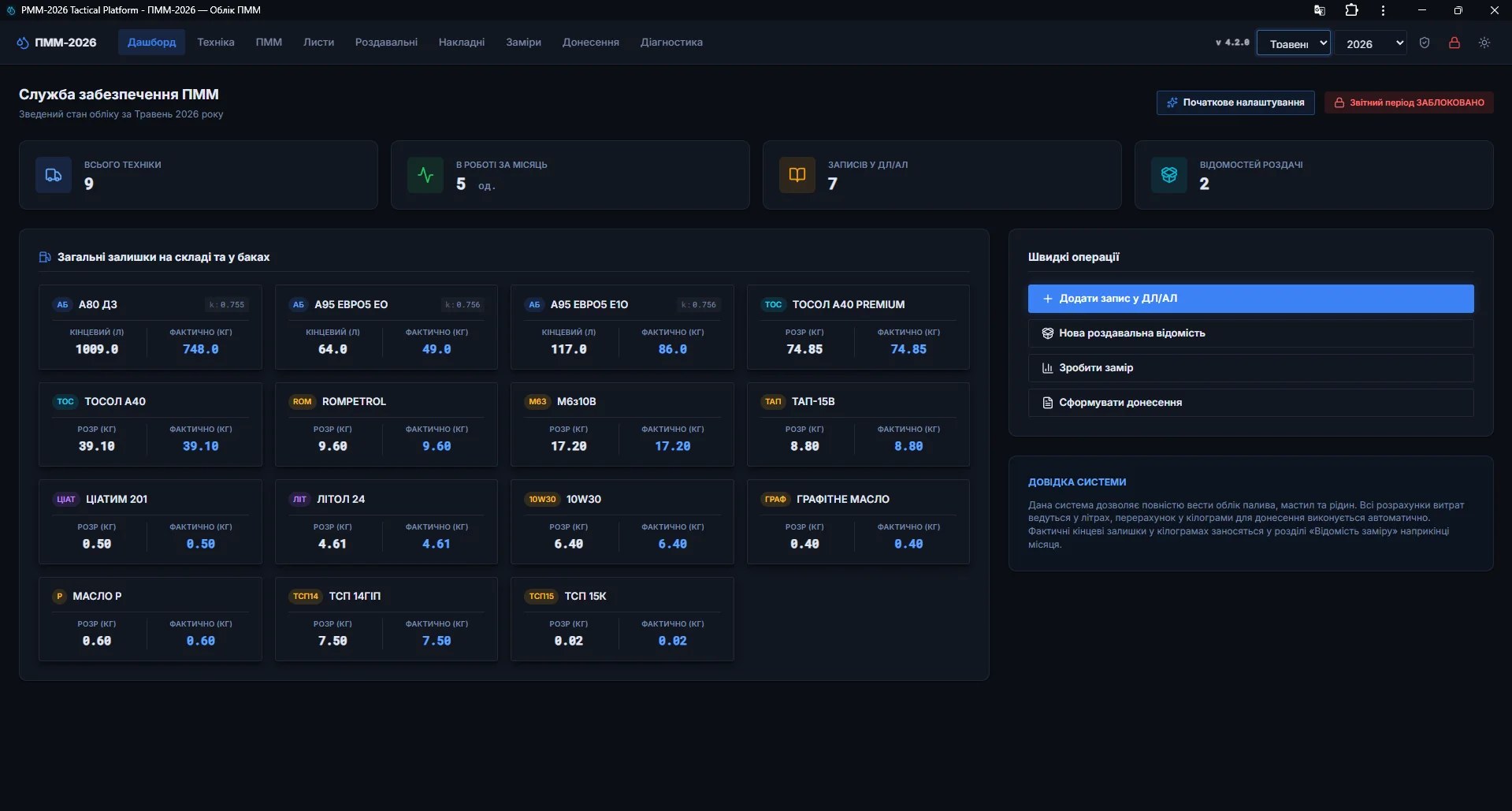Click the М63 badge on М6з10В card

tap(538, 402)
